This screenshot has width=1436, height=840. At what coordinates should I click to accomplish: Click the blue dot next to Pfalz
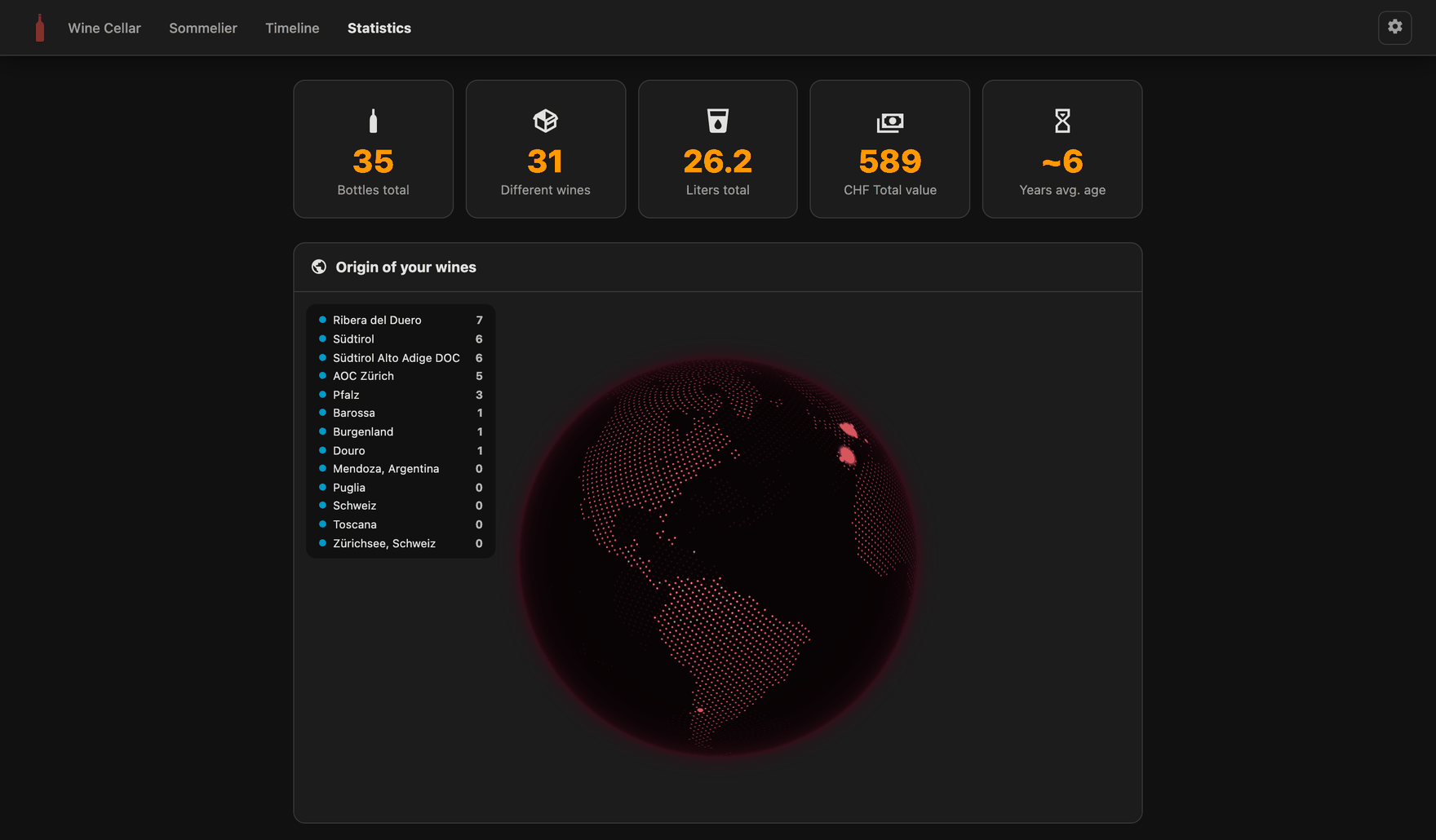tap(322, 395)
